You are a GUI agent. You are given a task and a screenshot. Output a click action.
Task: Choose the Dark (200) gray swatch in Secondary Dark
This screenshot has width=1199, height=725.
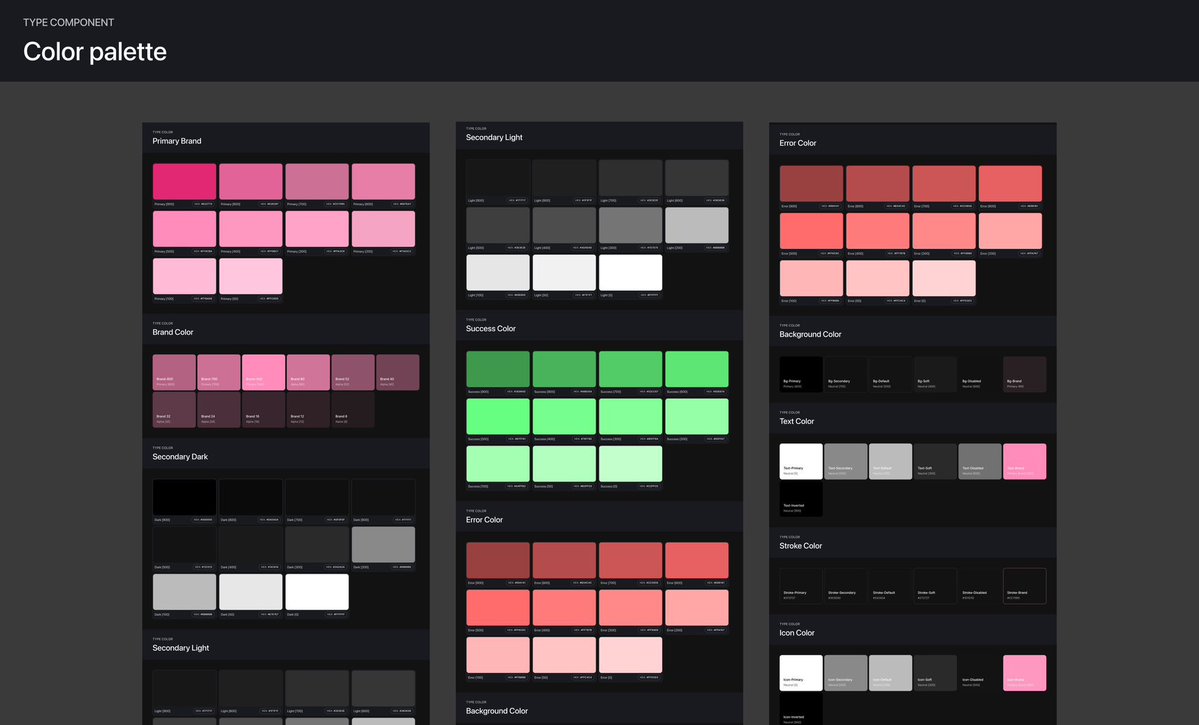pos(383,545)
